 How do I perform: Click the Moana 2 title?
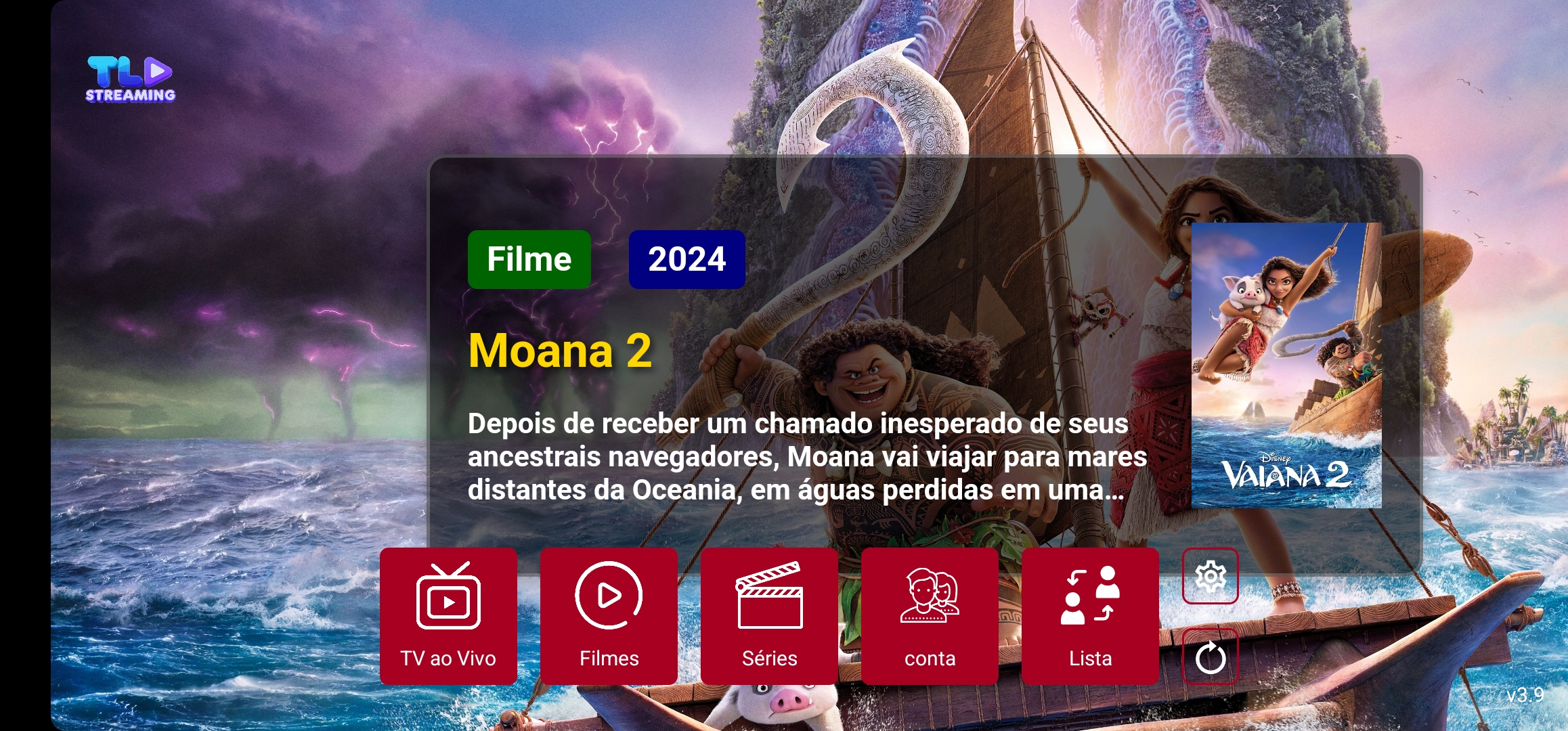coord(560,351)
